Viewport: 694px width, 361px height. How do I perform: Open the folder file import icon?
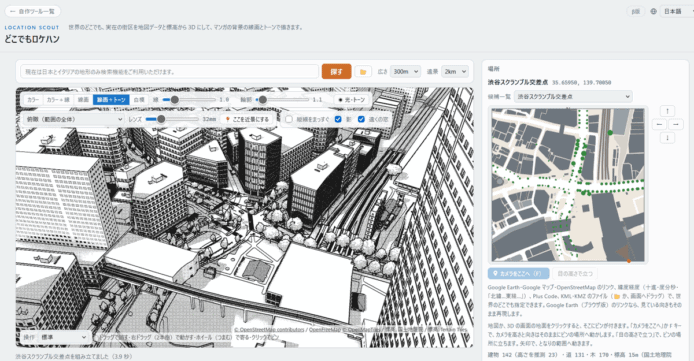(x=363, y=72)
